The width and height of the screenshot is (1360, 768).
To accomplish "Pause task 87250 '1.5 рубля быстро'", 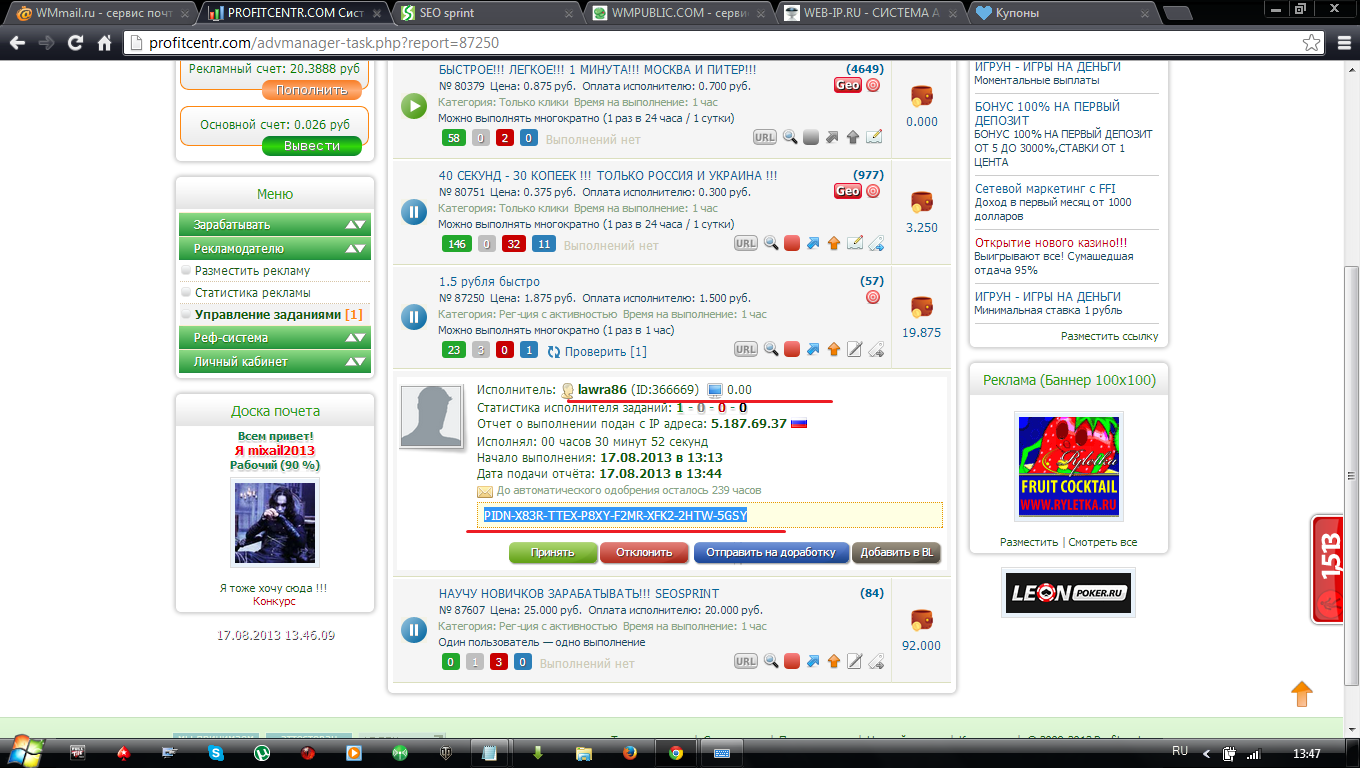I will click(x=414, y=318).
